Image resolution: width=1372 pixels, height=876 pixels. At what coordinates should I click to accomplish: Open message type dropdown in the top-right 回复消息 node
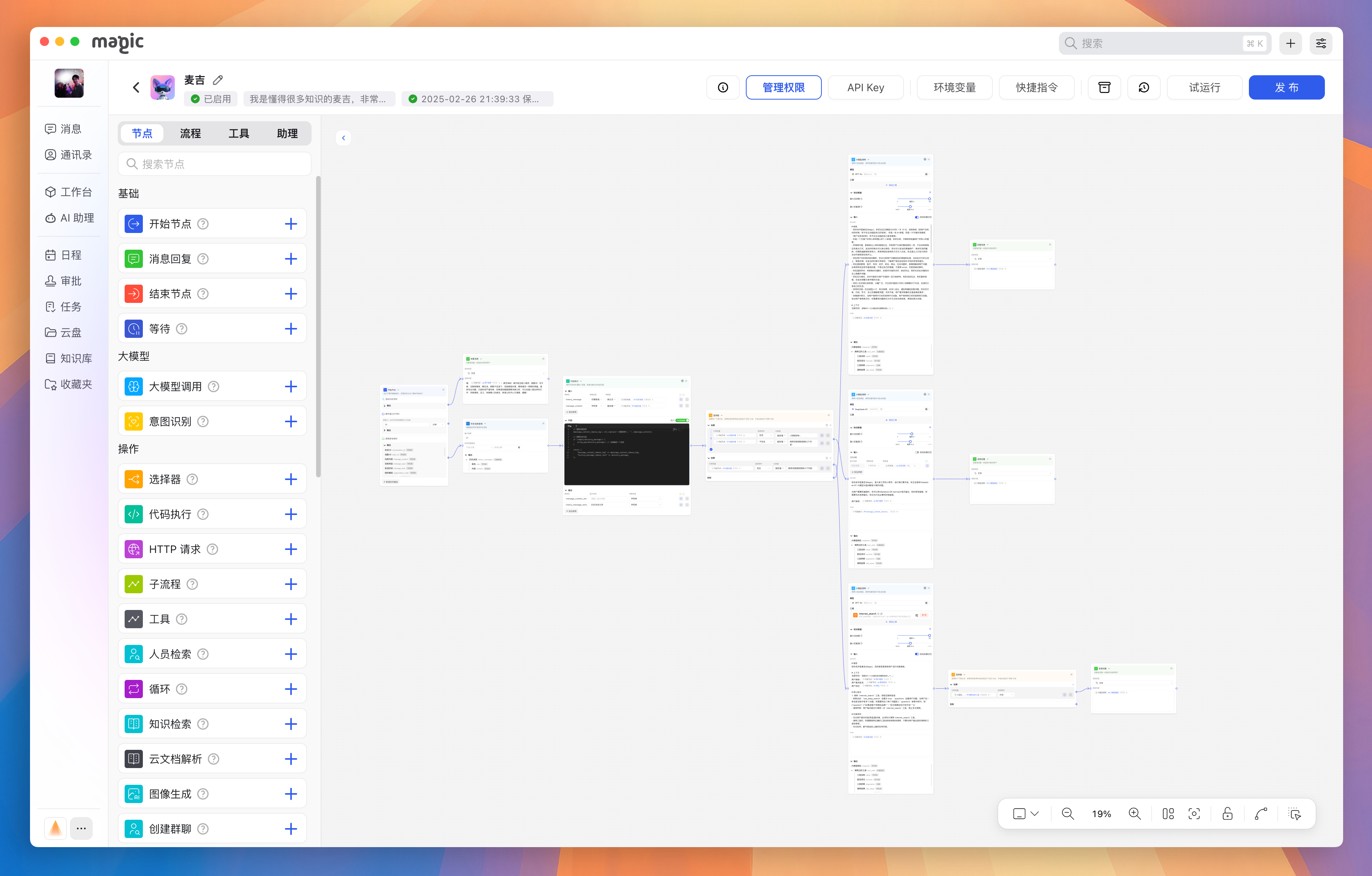[1012, 259]
